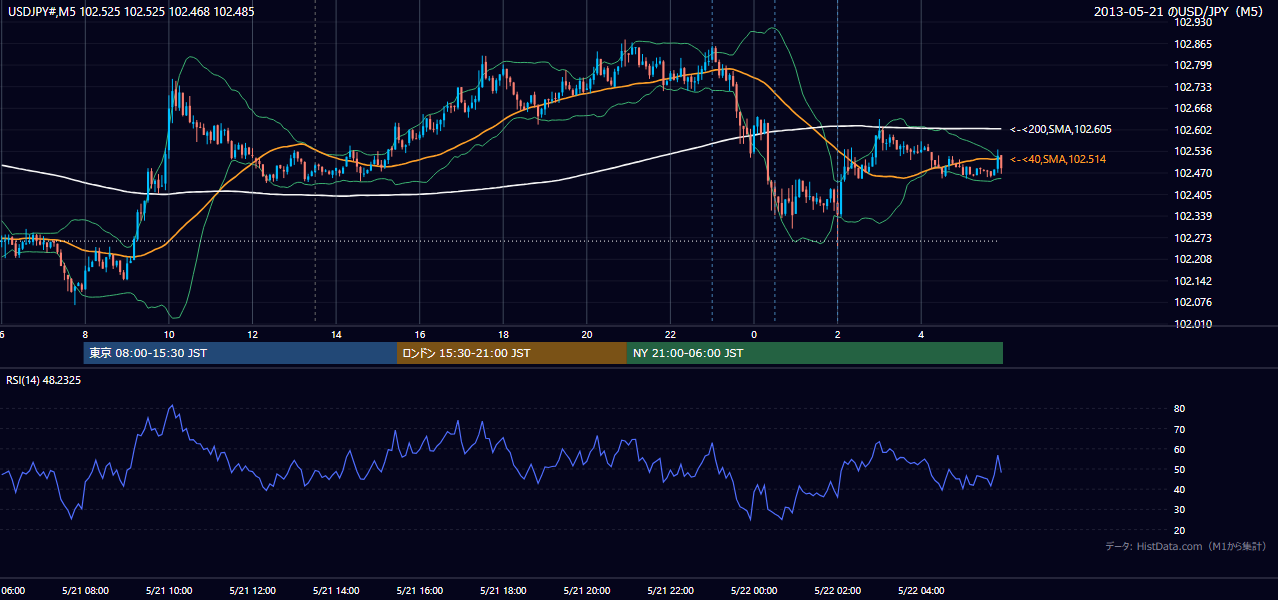The height and width of the screenshot is (600, 1278).
Task: Click the 5/22 04:00 time label
Action: point(922,590)
